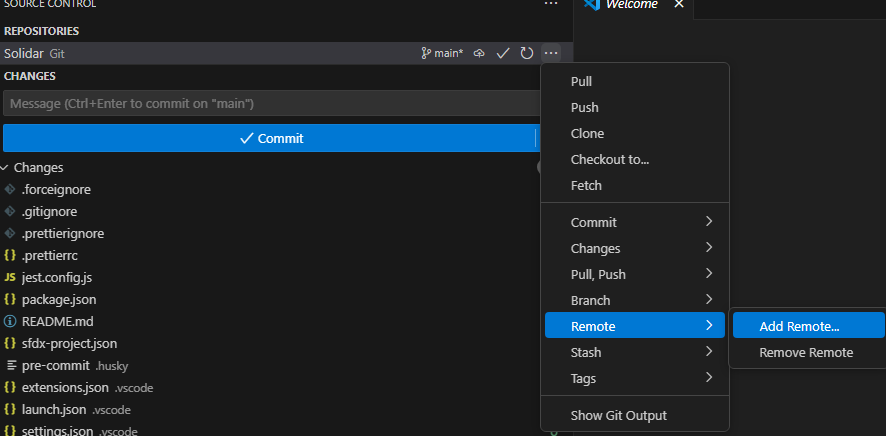Image resolution: width=886 pixels, height=436 pixels.
Task: Open launch.json .vscode file entry
Action: coord(76,409)
